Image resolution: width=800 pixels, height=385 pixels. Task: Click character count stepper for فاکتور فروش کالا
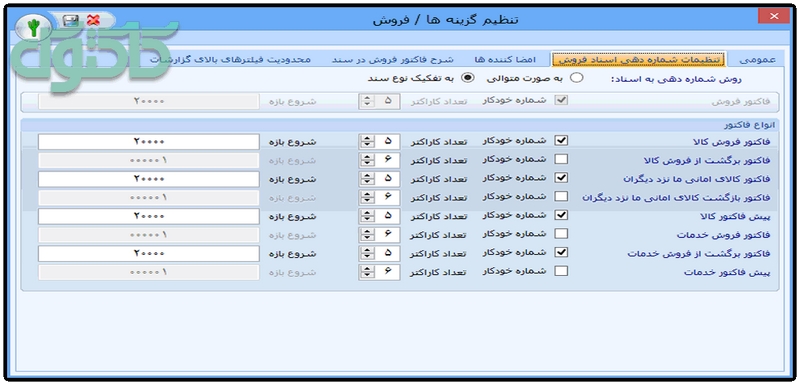(x=366, y=142)
